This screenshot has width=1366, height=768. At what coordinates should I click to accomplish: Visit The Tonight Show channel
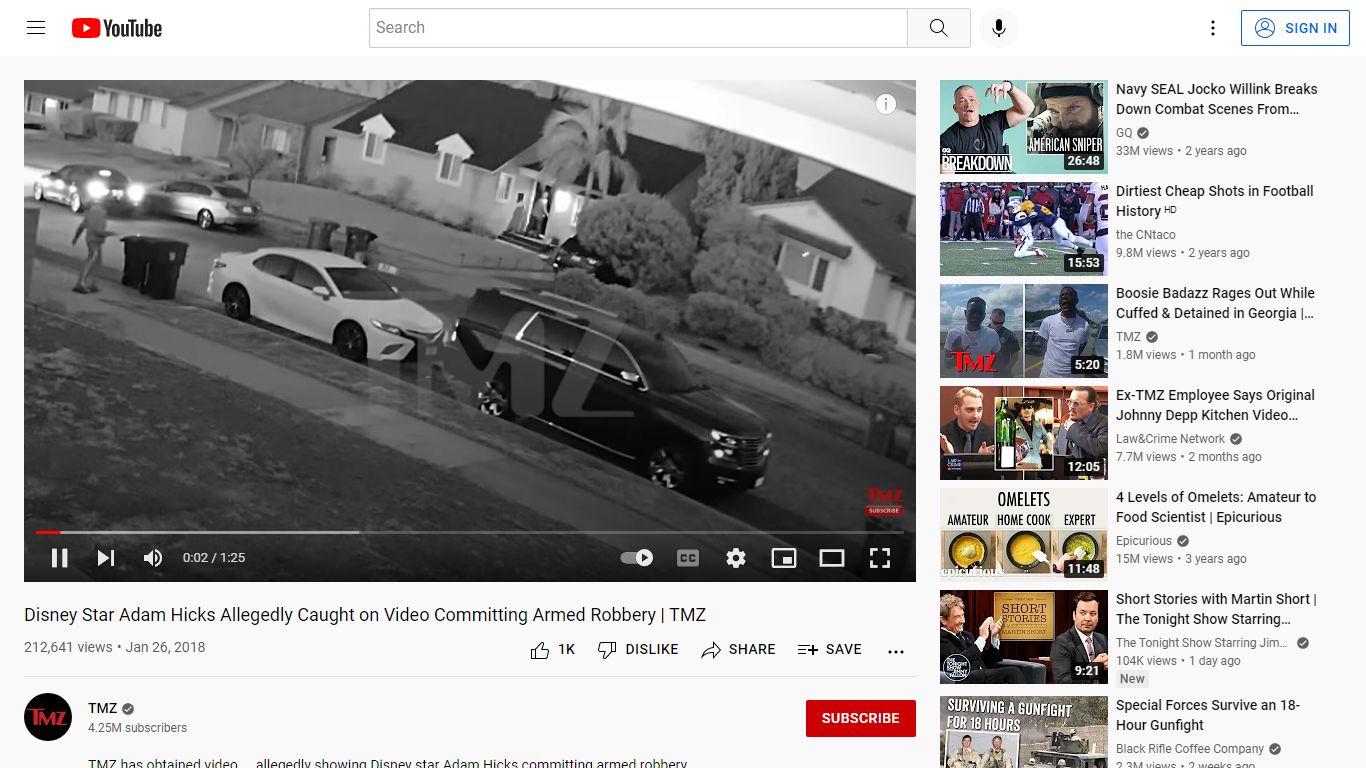point(1202,643)
